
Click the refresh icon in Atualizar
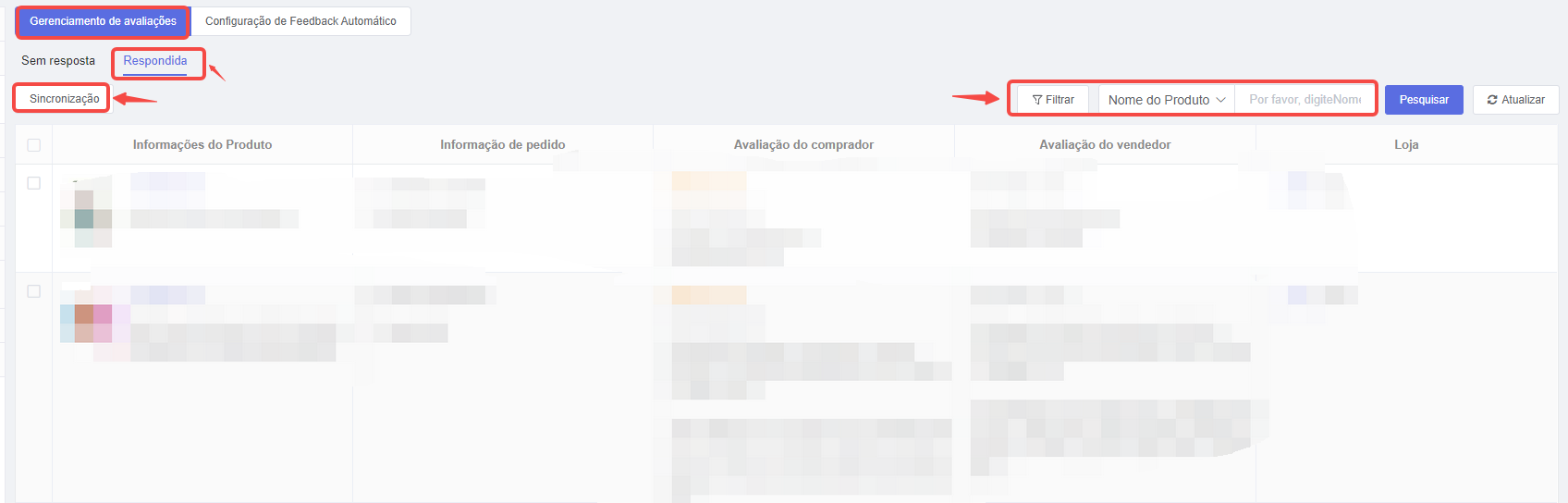pyautogui.click(x=1492, y=100)
